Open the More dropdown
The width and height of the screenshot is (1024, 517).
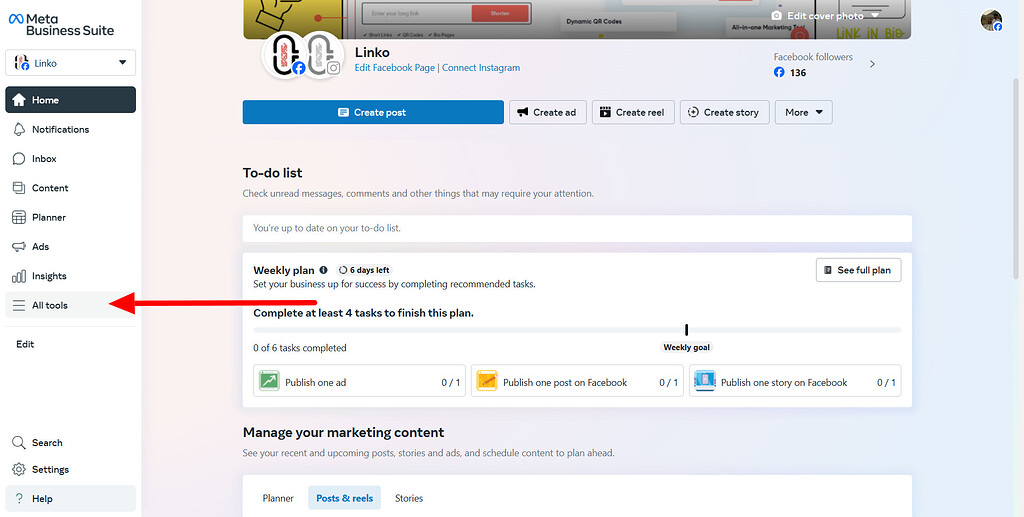tap(803, 112)
